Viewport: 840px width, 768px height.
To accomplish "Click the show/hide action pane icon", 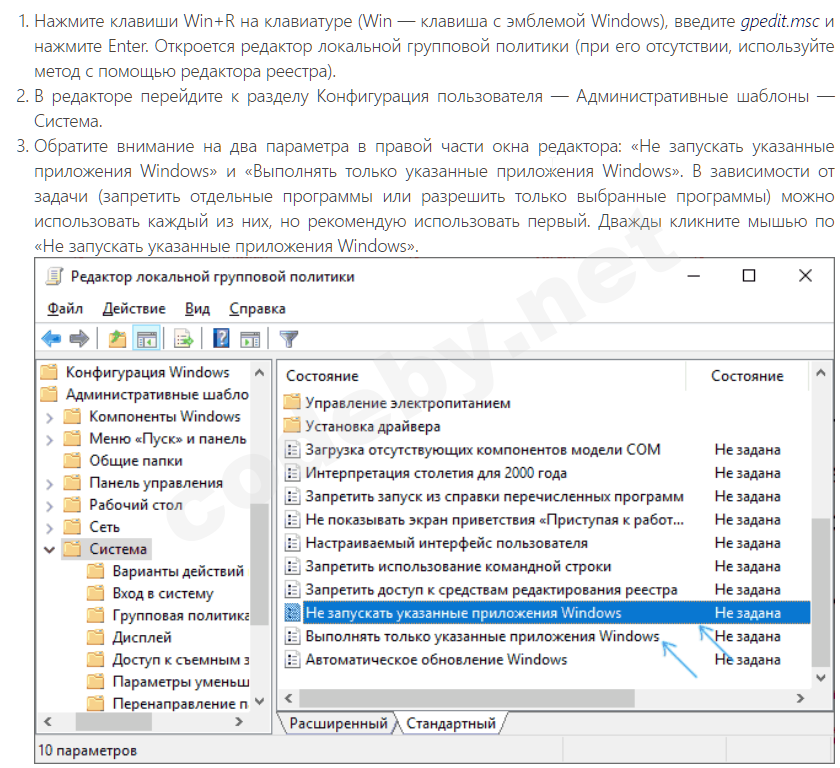I will coord(249,339).
